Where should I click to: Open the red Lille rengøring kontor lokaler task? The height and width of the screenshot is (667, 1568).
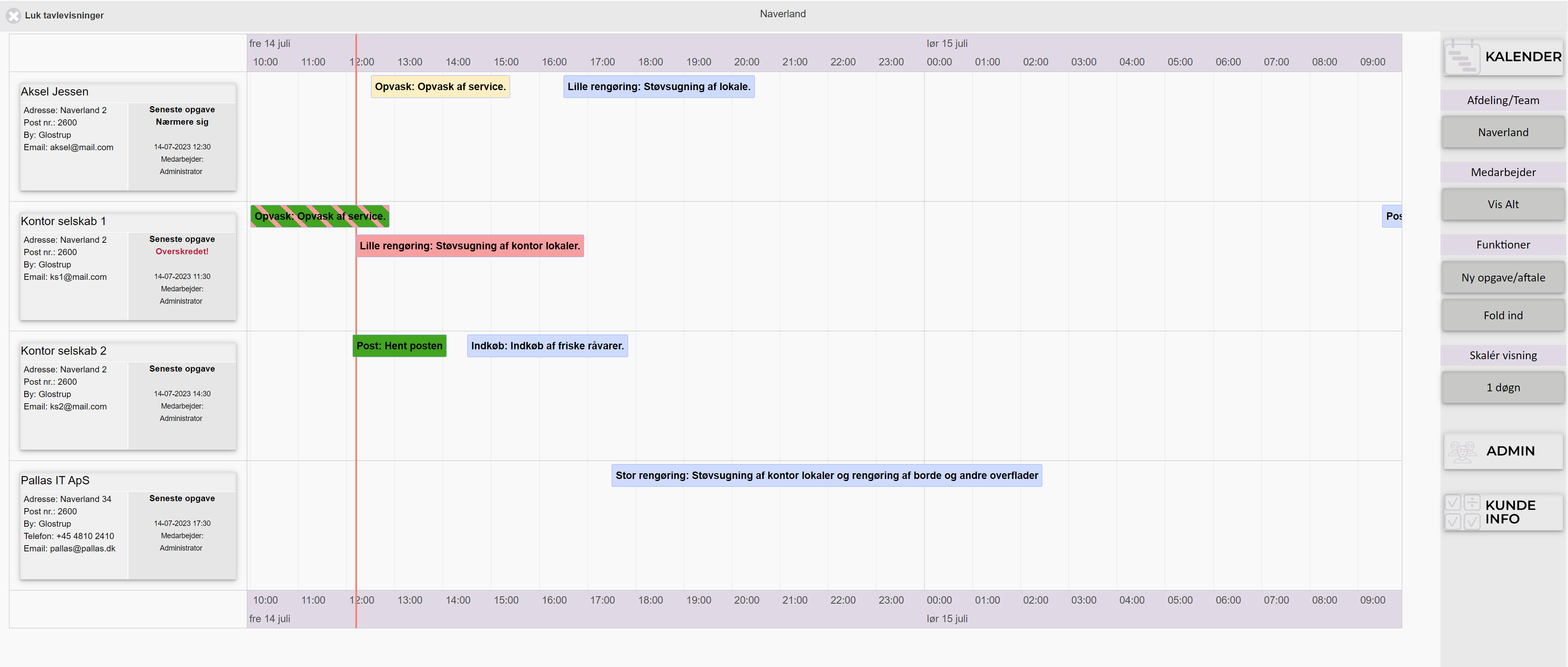[x=469, y=246]
